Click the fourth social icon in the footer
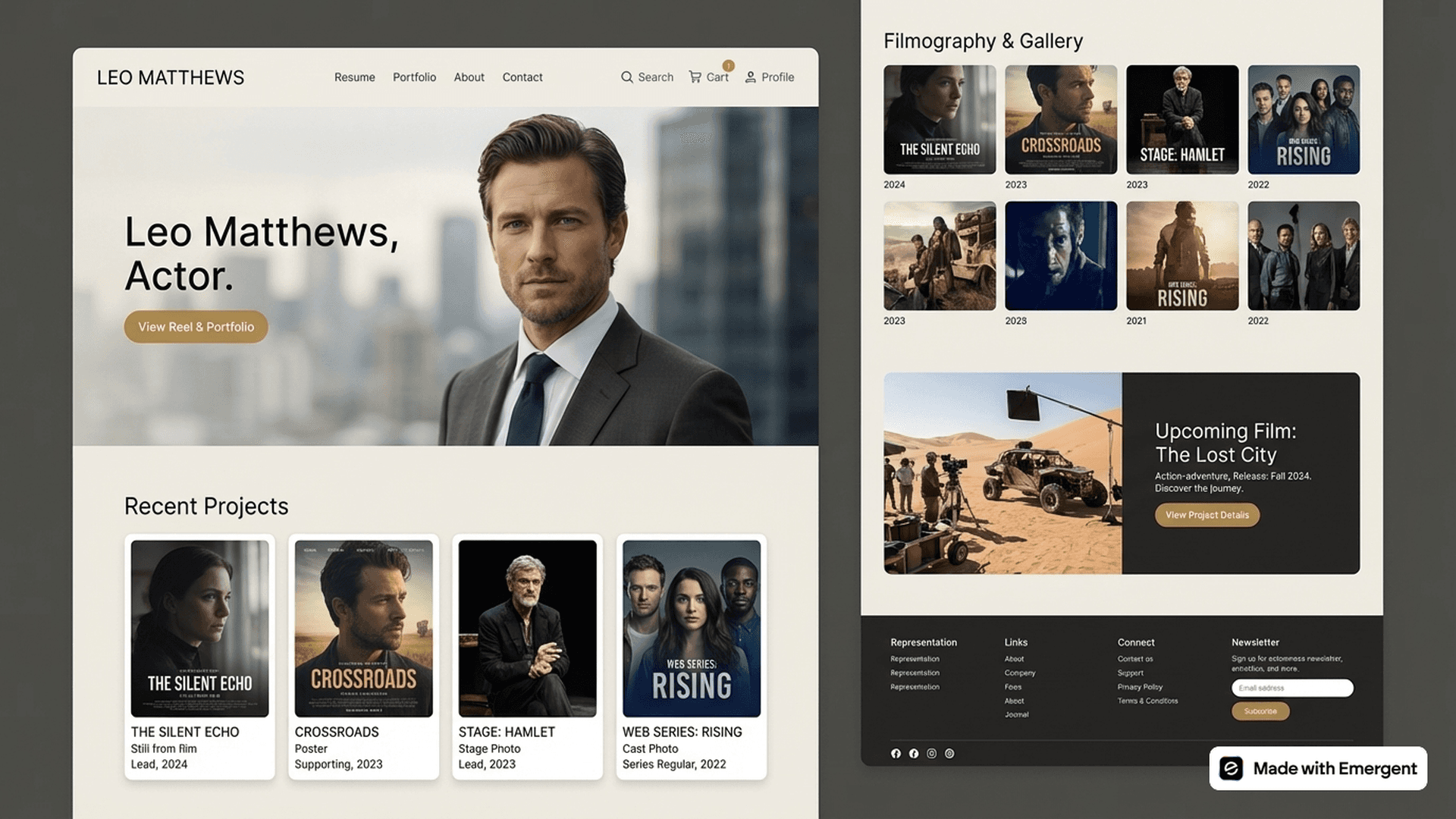 click(x=949, y=753)
